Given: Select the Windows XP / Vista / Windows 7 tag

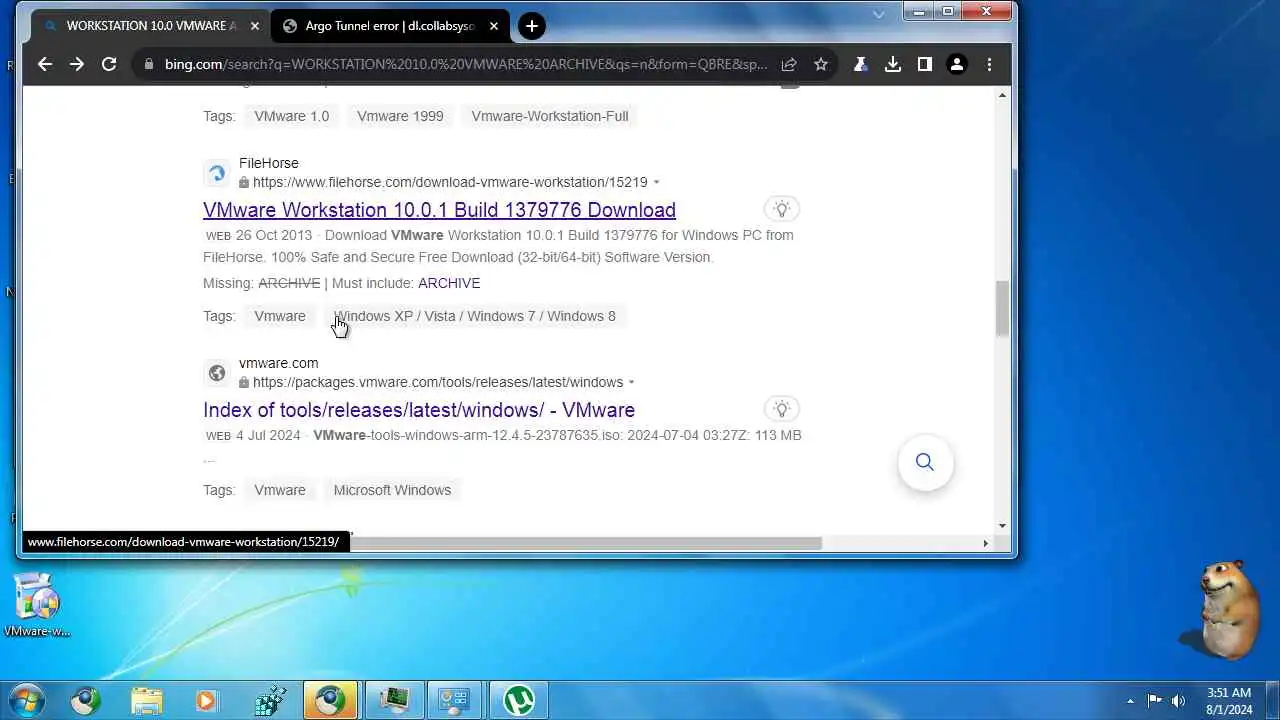Looking at the screenshot, I should [475, 316].
